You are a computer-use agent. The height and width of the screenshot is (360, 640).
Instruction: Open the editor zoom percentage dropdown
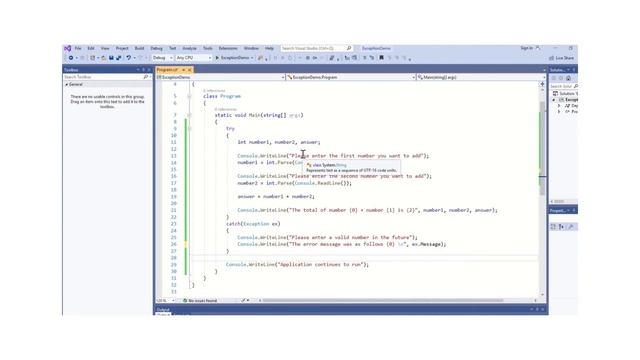(x=165, y=300)
